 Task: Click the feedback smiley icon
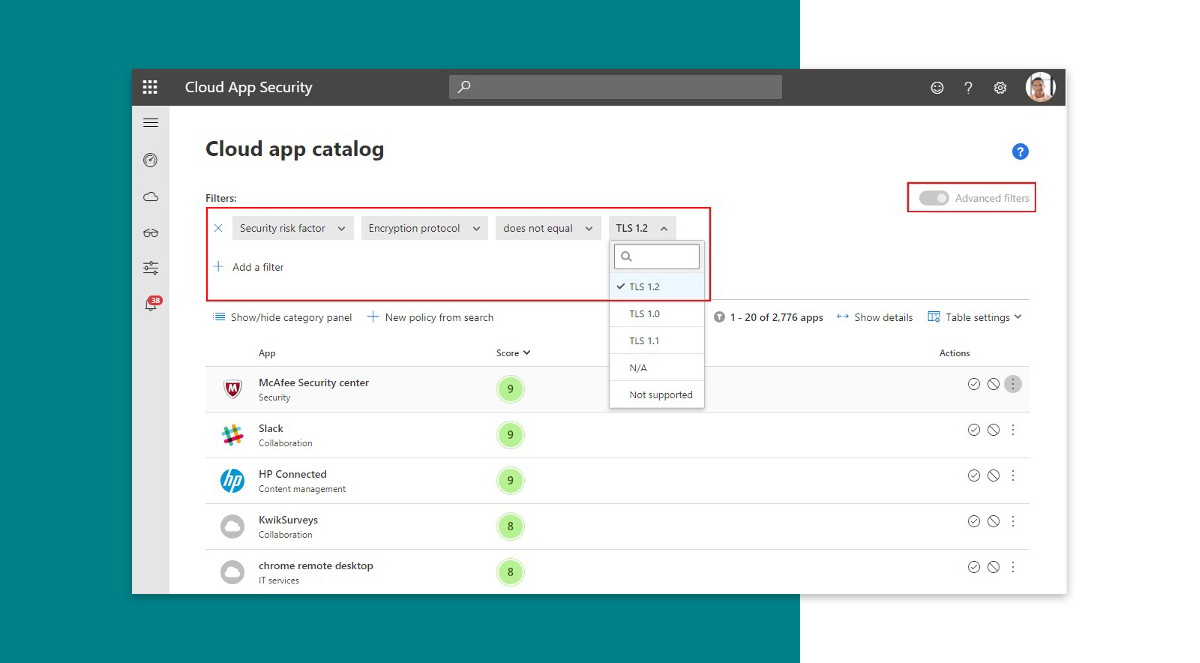(937, 88)
